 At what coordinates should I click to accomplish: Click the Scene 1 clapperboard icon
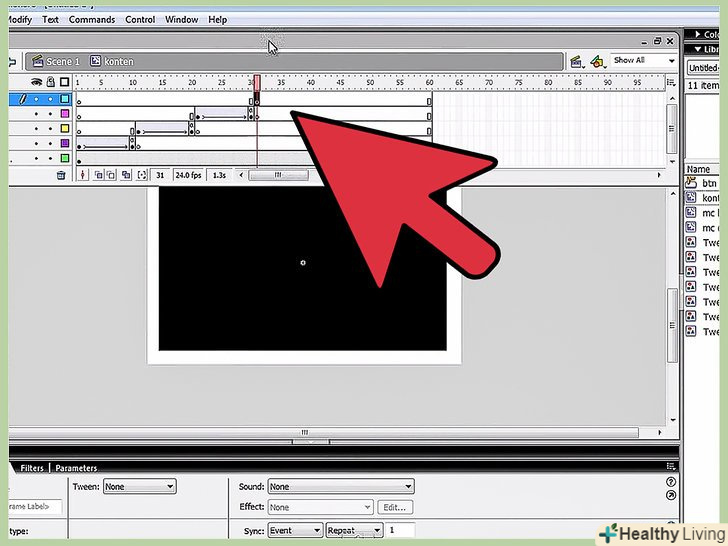tap(38, 61)
